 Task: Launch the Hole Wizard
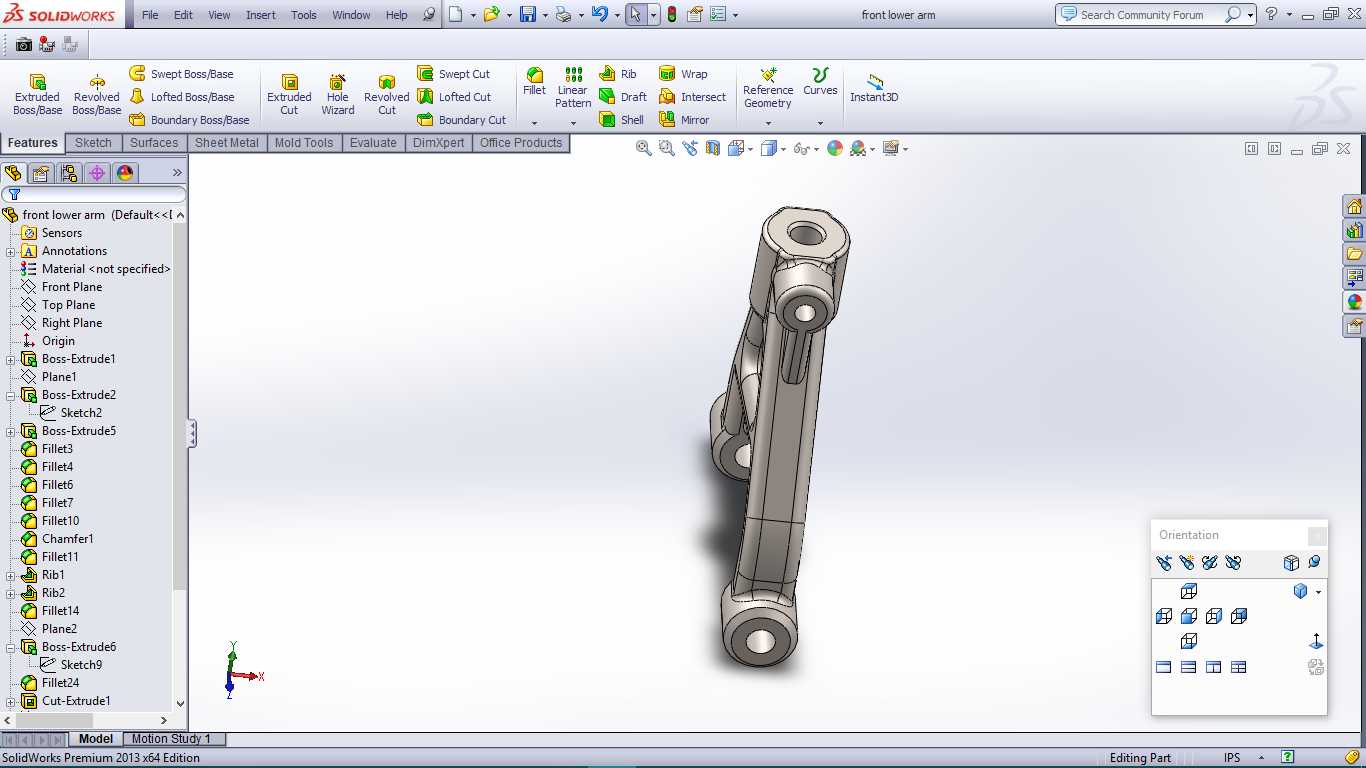tap(338, 95)
